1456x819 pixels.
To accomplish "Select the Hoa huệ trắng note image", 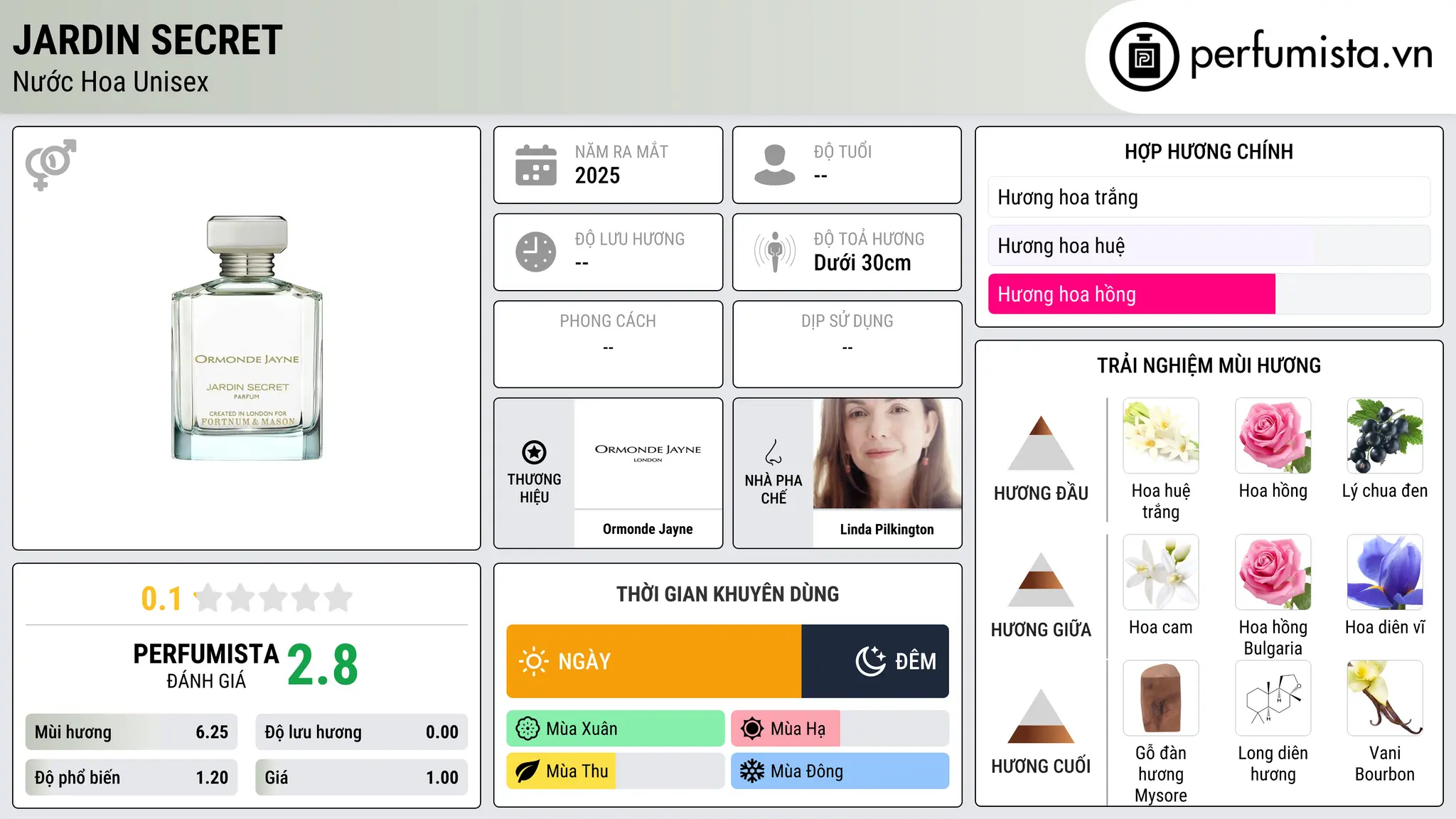I will coord(1161,436).
